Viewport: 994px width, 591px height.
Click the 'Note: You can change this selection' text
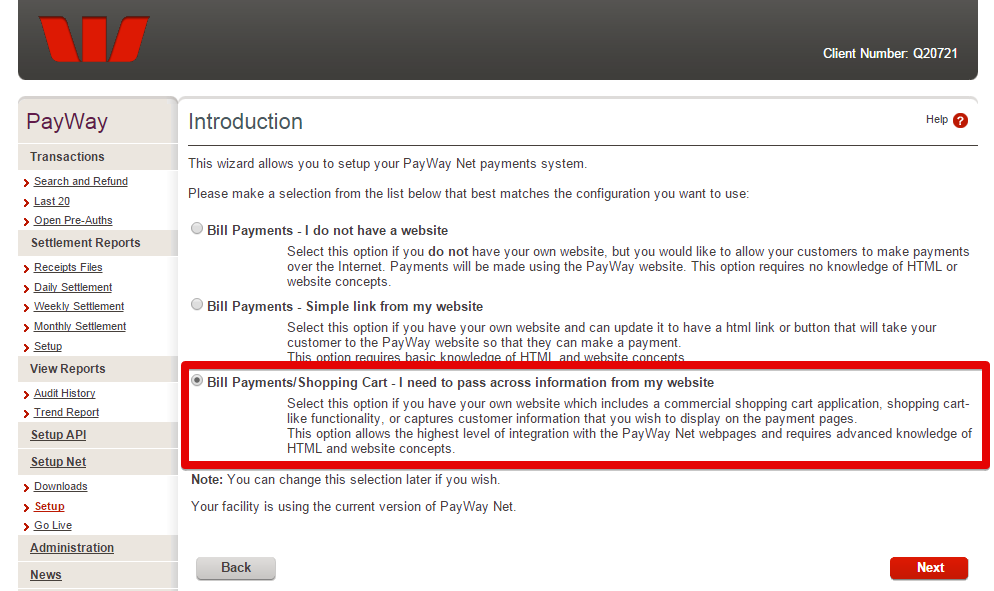[345, 479]
